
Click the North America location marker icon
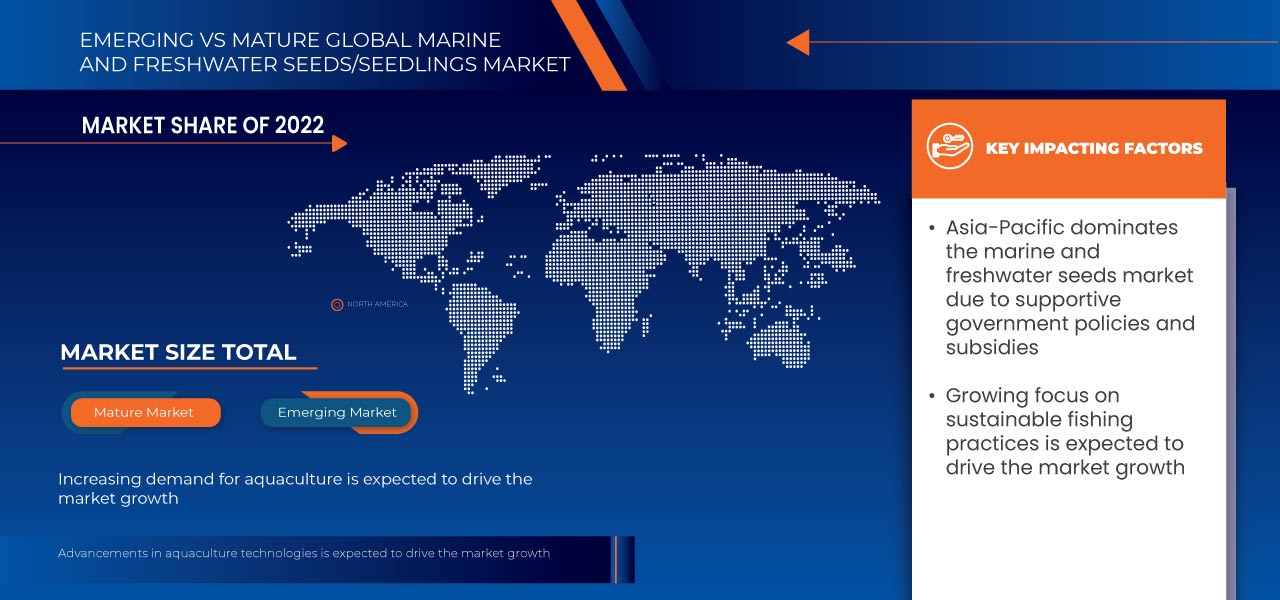pyautogui.click(x=337, y=304)
